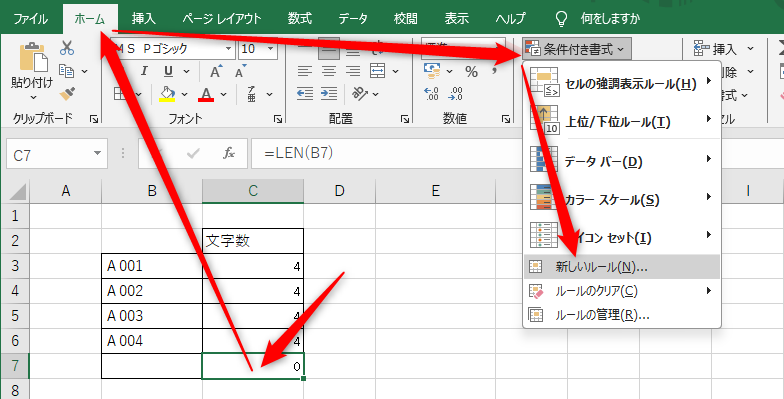The image size is (784, 399).
Task: Decrease indent
Action: [304, 94]
